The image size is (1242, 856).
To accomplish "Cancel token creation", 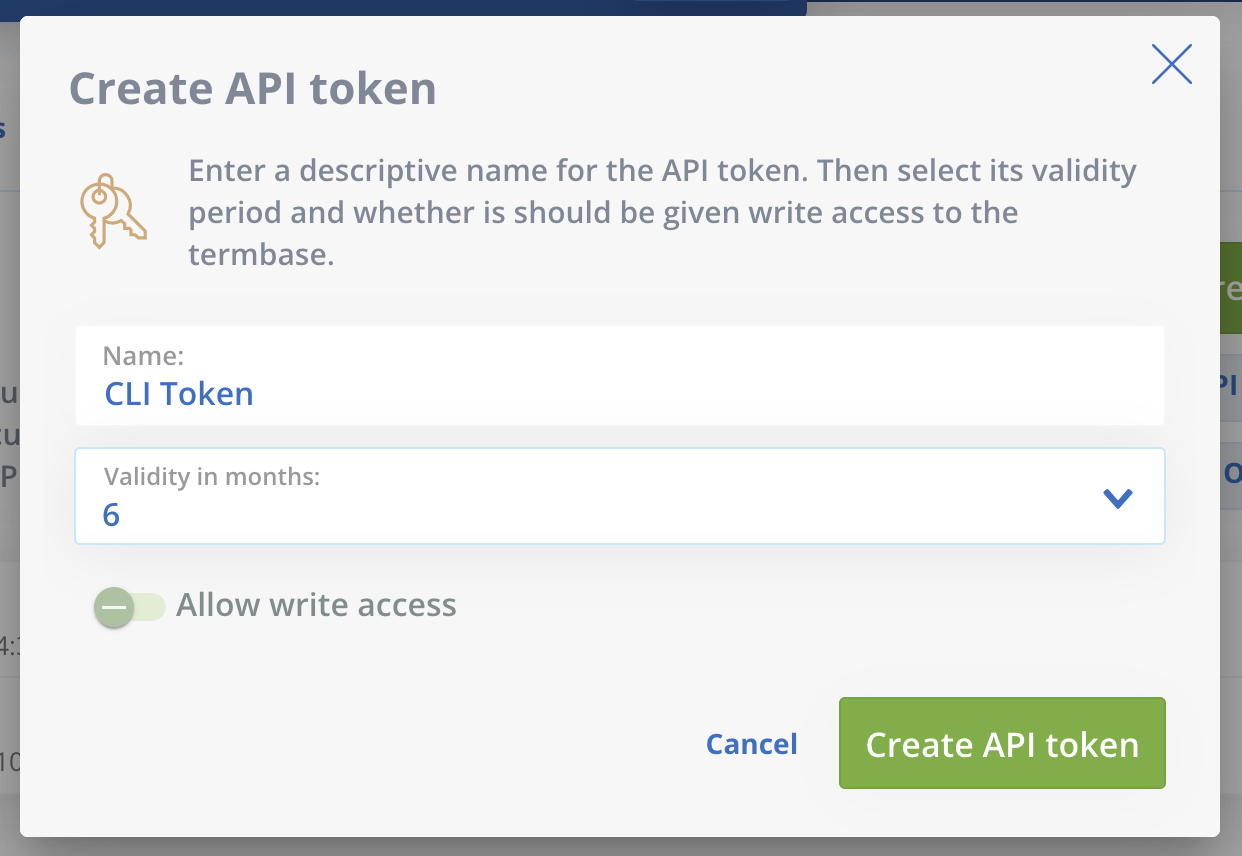I will coord(752,744).
